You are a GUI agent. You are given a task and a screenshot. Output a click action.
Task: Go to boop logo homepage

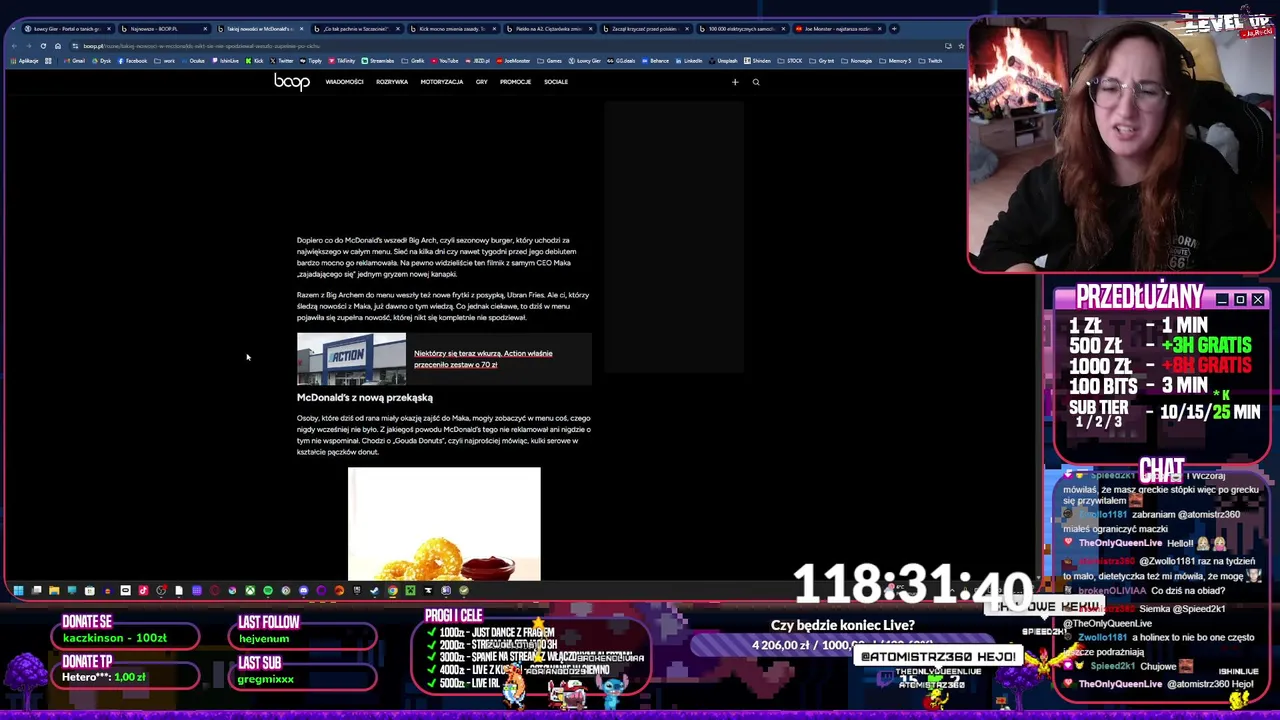[x=292, y=82]
